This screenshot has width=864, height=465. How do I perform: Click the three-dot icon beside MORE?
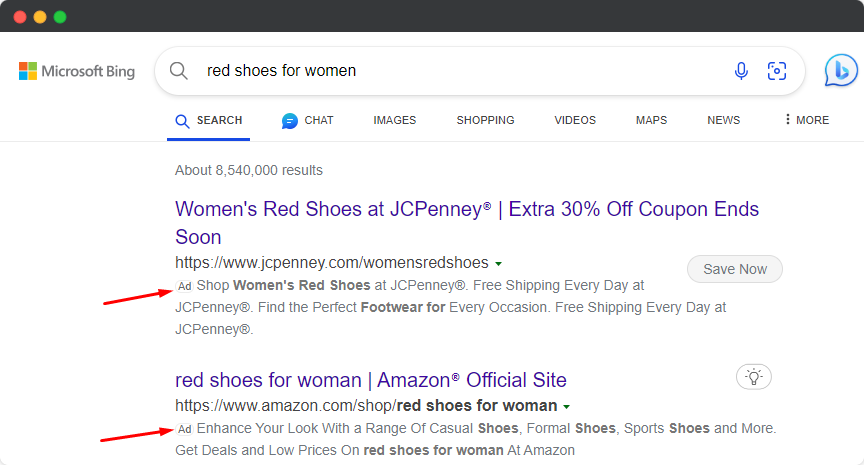tap(787, 119)
